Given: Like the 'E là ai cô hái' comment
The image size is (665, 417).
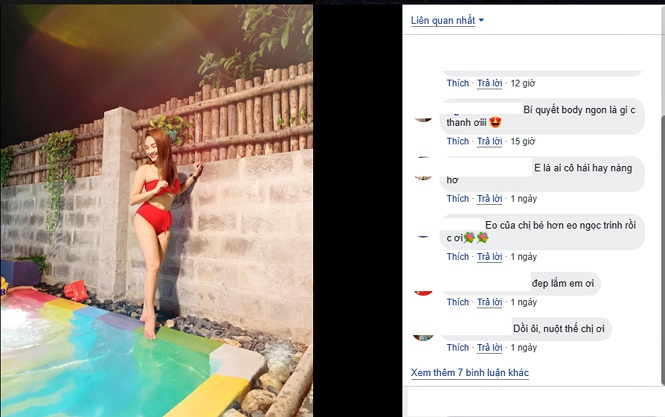Looking at the screenshot, I should click(457, 199).
